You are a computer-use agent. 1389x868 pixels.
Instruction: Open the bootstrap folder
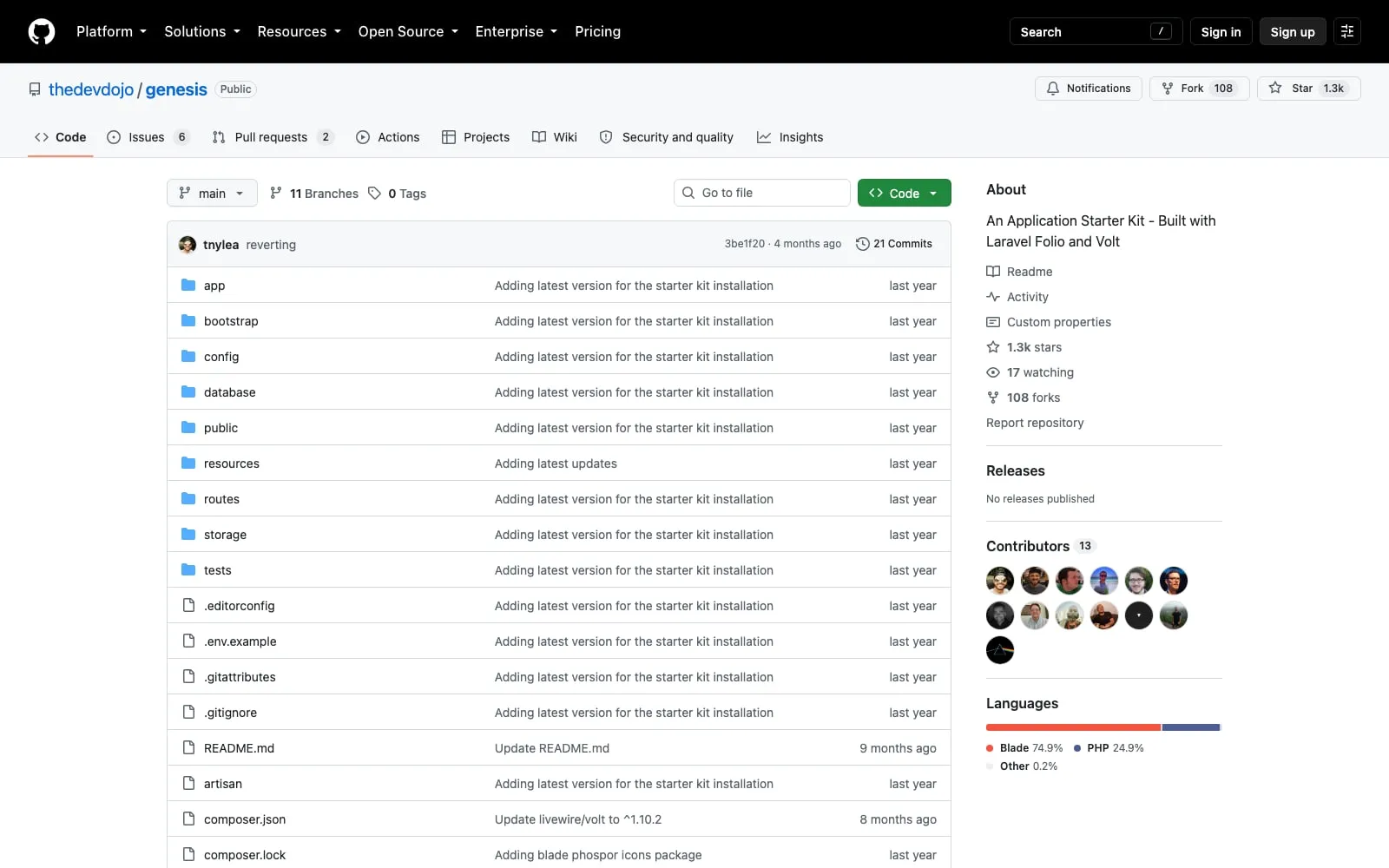coord(231,321)
